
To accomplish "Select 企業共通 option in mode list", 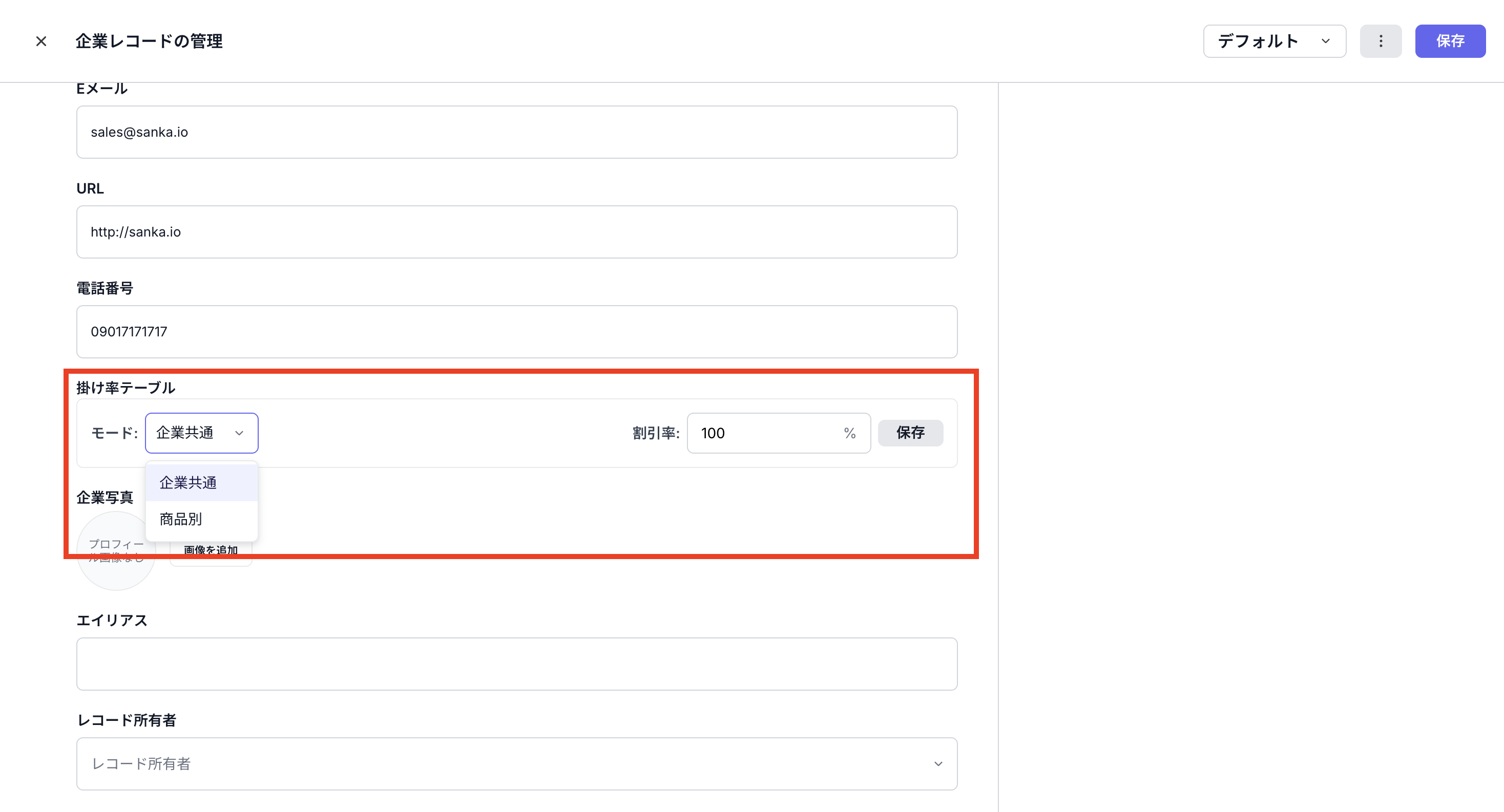I will click(x=188, y=483).
